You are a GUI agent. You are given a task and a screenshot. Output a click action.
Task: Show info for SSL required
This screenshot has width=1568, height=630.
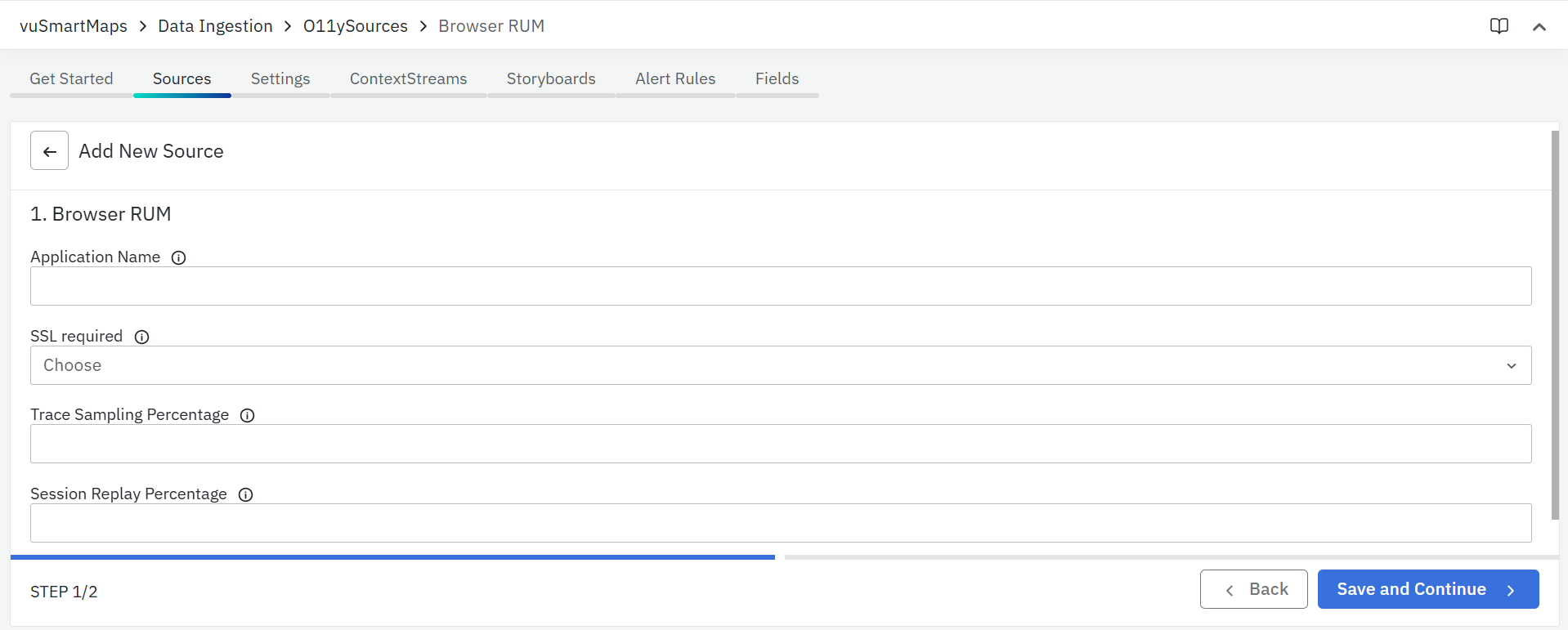(141, 337)
